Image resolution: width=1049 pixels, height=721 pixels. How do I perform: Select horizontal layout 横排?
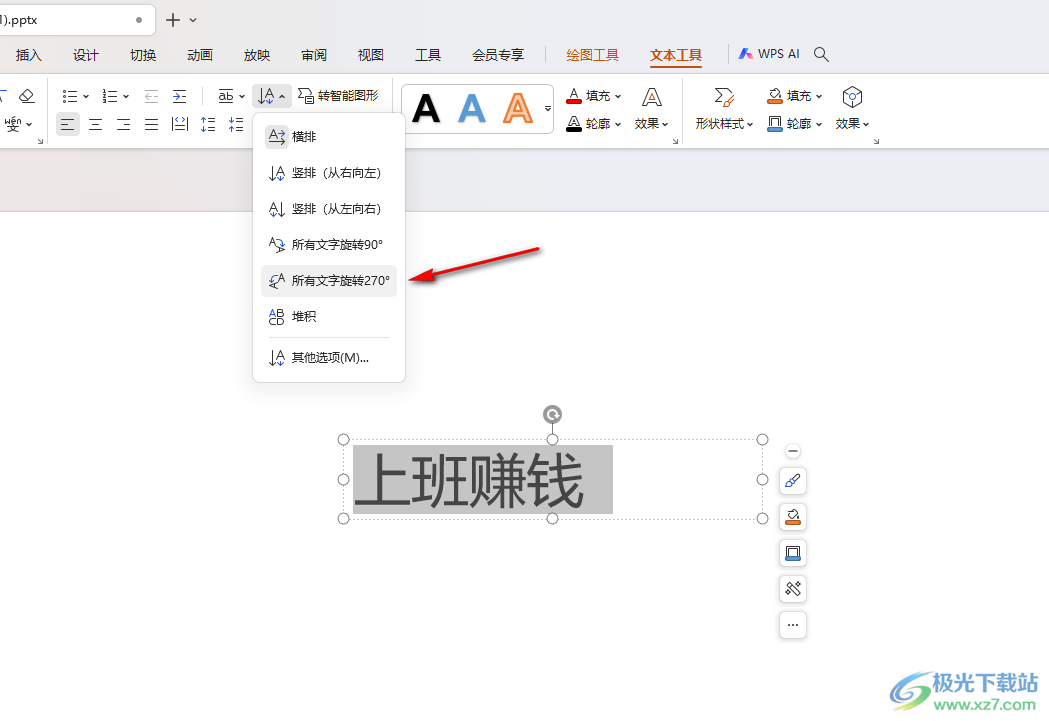pos(328,136)
